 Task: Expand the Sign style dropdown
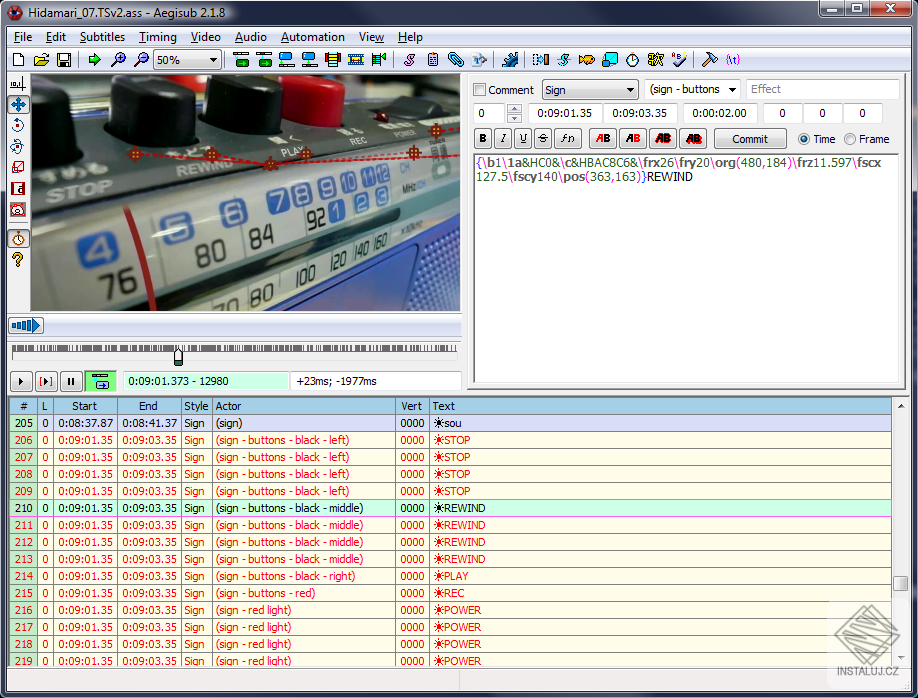(x=628, y=89)
